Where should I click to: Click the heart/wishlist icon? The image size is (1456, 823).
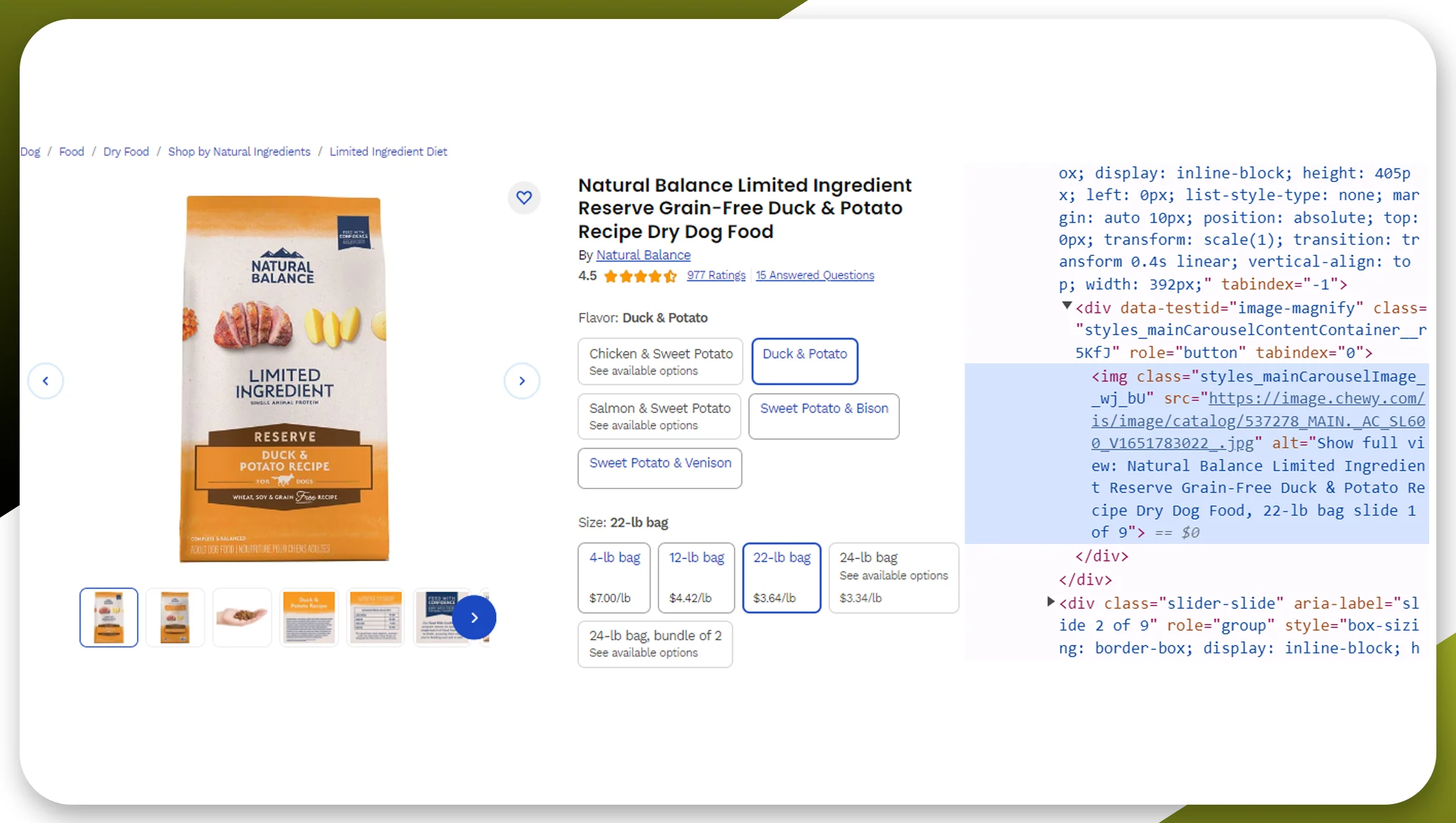(x=524, y=197)
